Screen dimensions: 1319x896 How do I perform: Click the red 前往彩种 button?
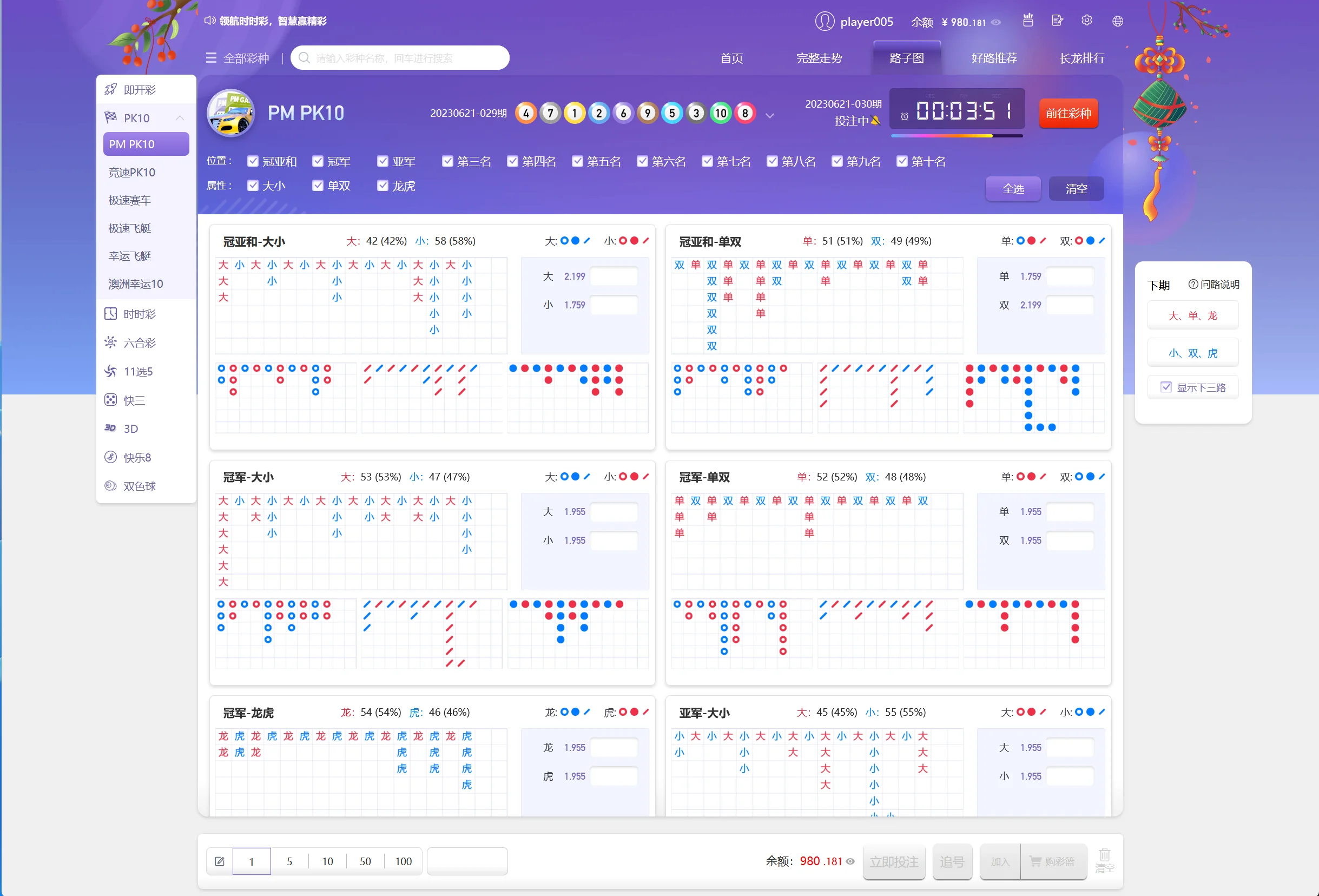(1068, 114)
